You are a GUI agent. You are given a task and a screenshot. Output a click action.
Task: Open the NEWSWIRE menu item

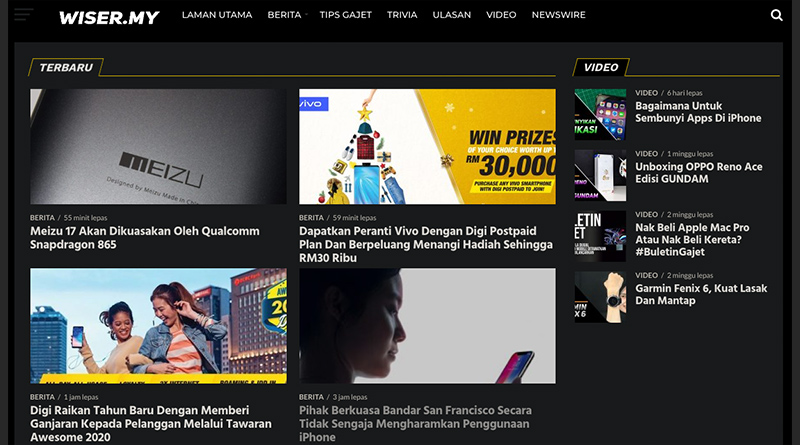tap(559, 15)
